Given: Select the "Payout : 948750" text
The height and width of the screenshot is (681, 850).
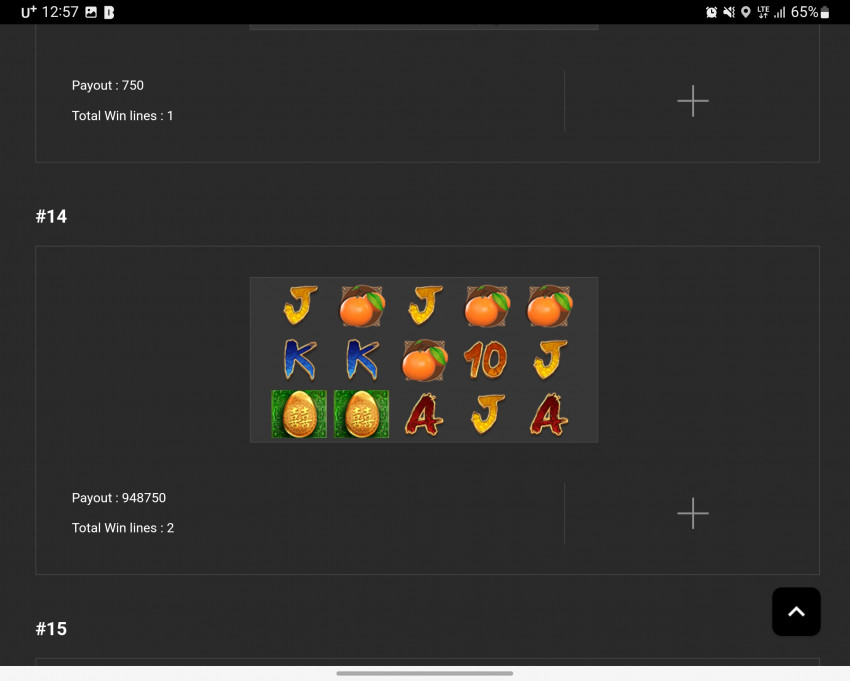Looking at the screenshot, I should (x=119, y=498).
